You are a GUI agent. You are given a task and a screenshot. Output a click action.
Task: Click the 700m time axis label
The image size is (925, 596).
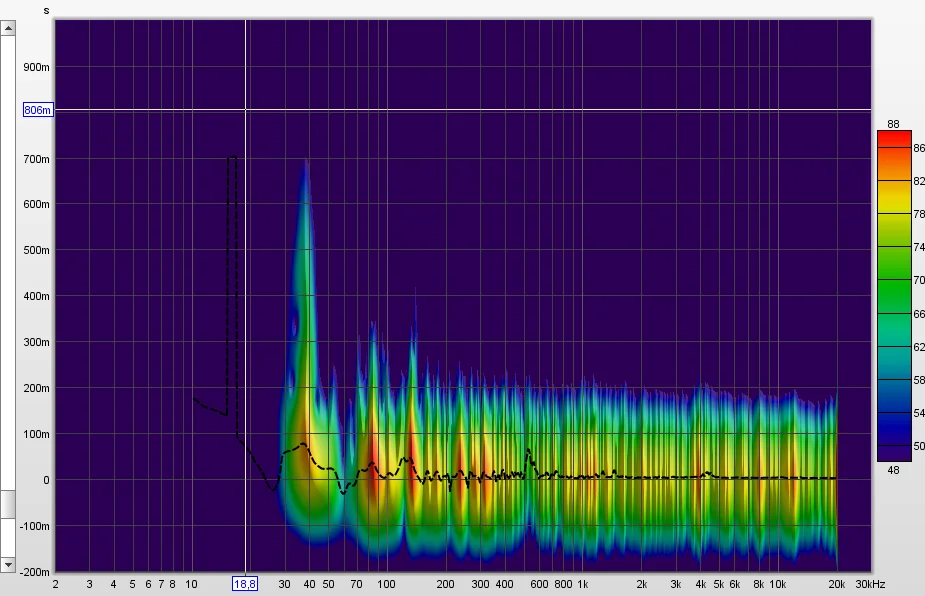point(36,159)
